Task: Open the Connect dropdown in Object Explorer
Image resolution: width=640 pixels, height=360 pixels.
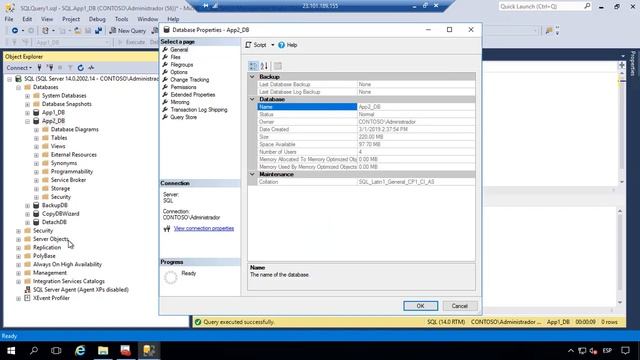Action: click(19, 68)
